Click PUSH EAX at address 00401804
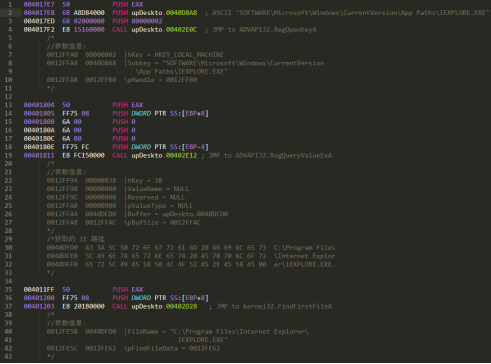This screenshot has height=364, width=491. point(128,105)
